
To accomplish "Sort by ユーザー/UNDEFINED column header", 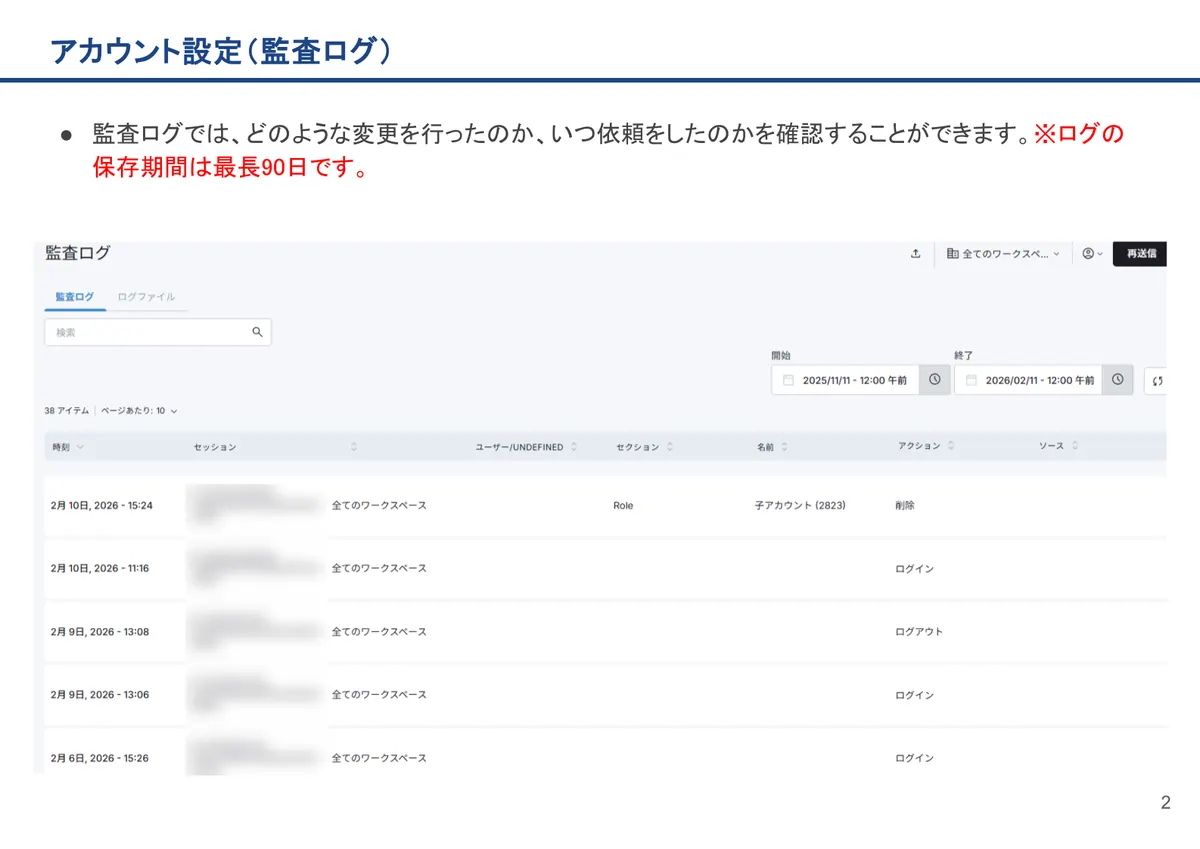I will (526, 447).
